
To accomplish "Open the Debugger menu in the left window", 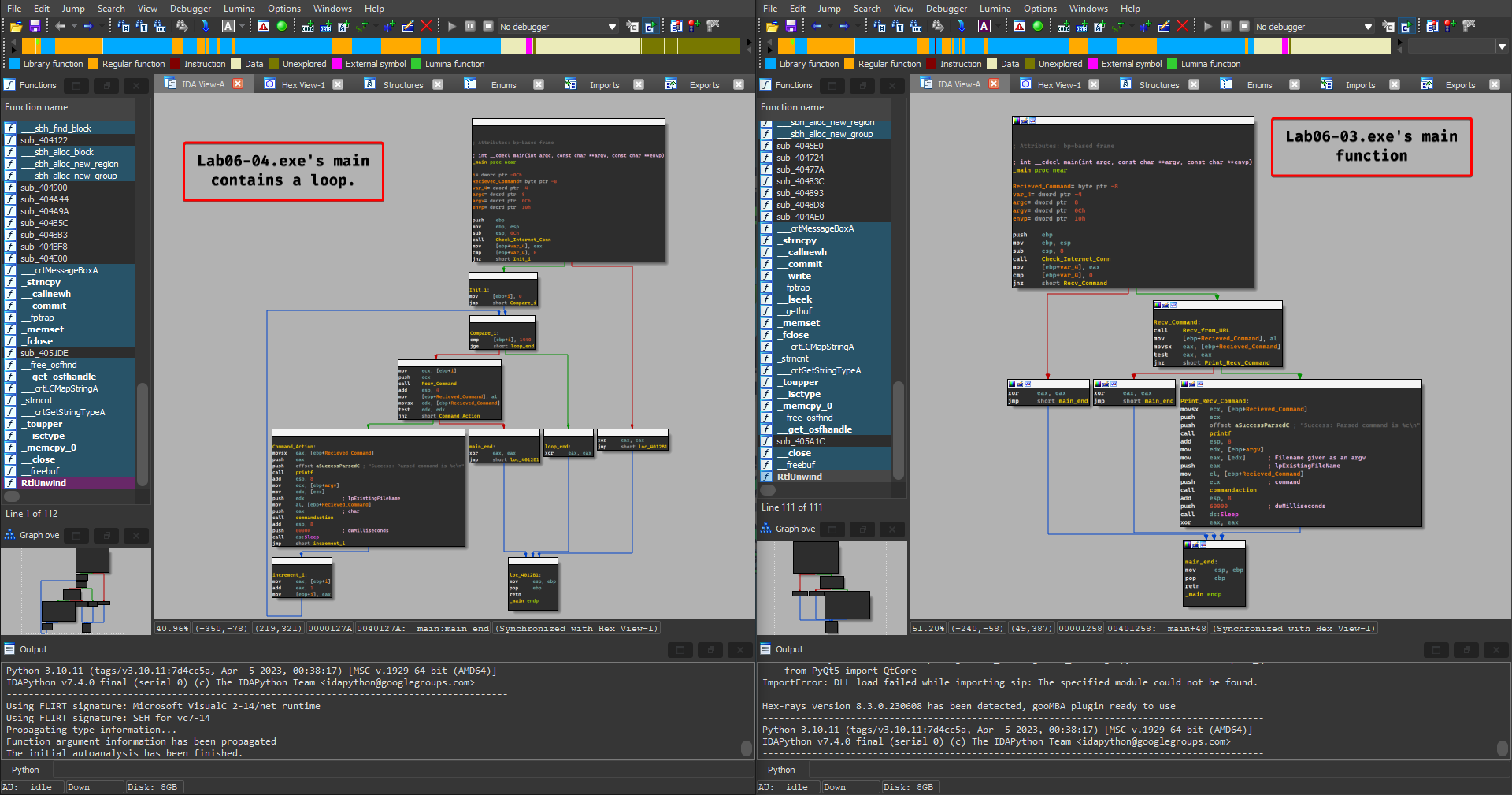I will click(x=191, y=9).
